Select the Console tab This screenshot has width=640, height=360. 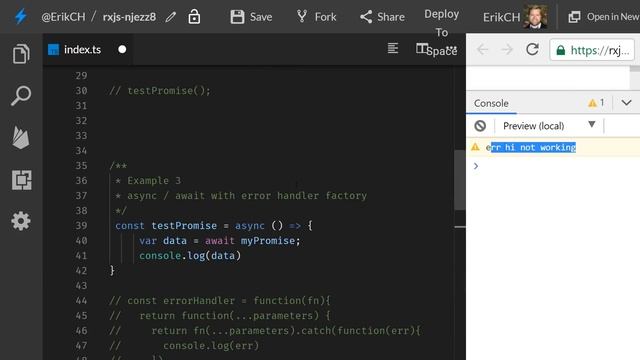pos(491,103)
